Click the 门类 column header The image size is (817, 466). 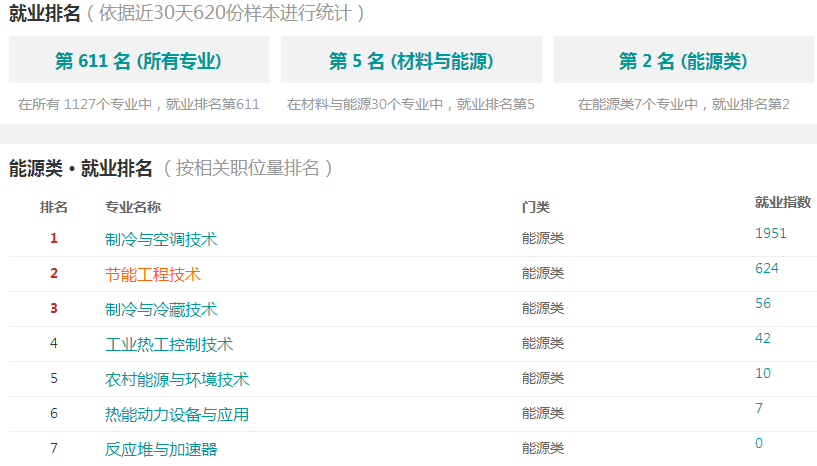(536, 207)
